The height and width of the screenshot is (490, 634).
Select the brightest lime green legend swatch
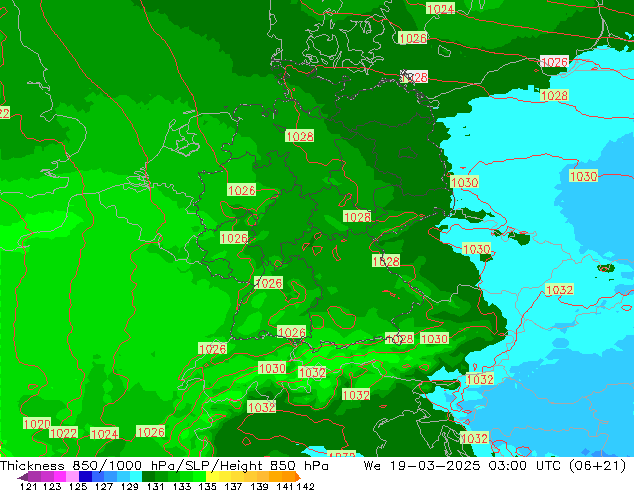[x=199, y=476]
